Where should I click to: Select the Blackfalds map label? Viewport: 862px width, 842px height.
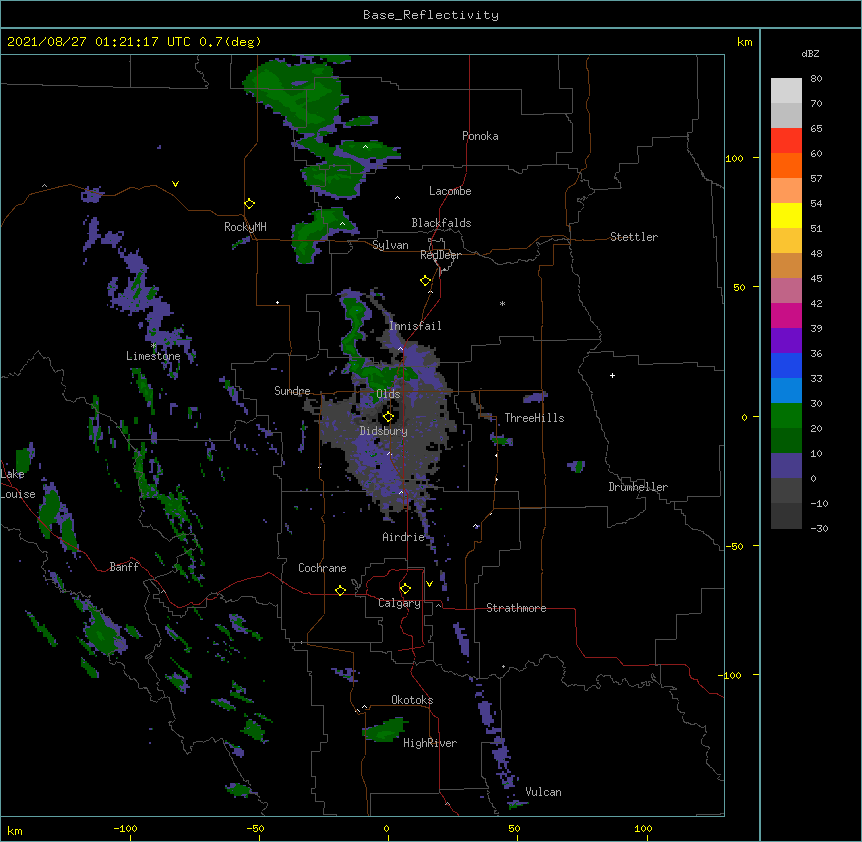point(441,223)
